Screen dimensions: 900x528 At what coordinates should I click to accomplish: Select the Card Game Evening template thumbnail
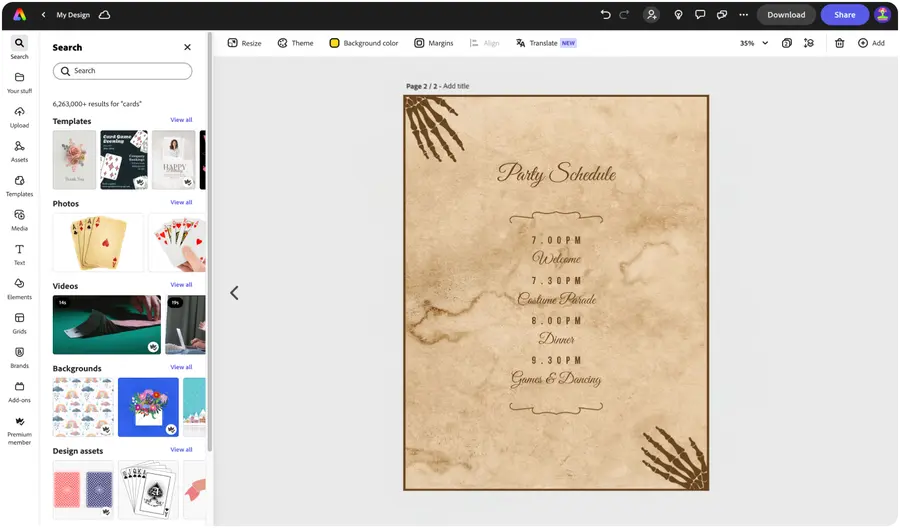(x=124, y=160)
